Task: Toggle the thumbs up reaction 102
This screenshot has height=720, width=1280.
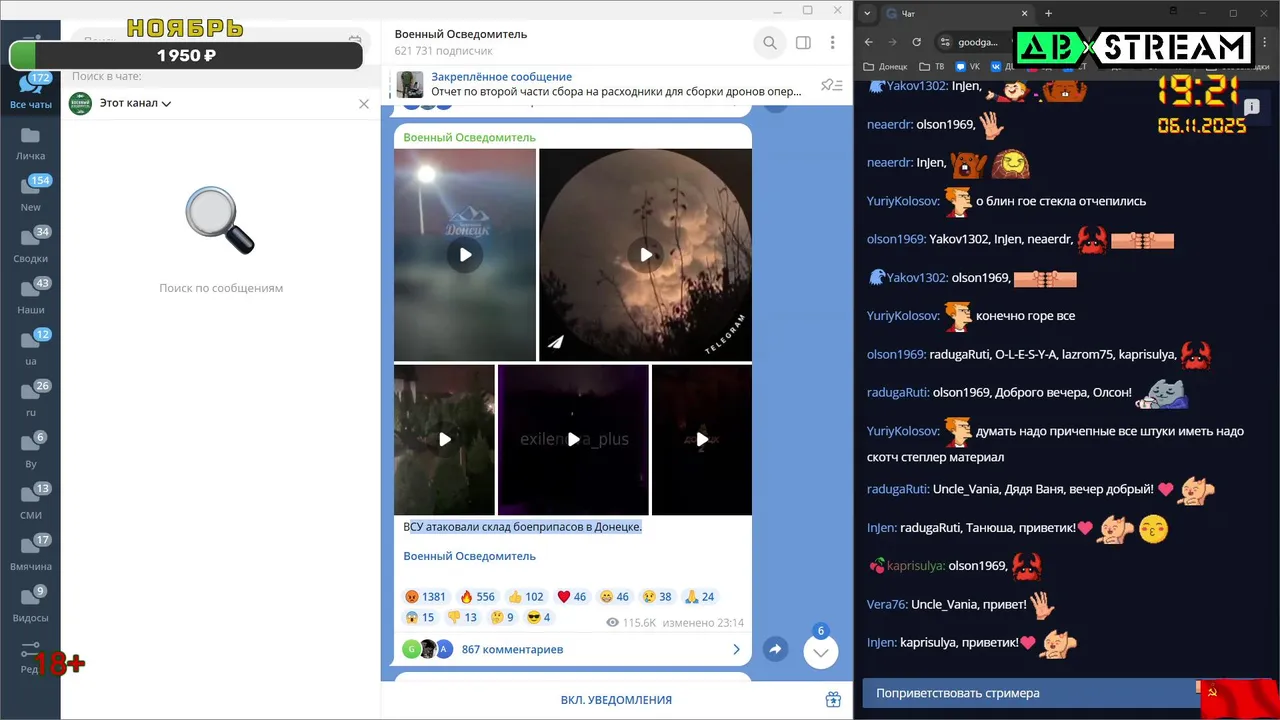Action: click(526, 596)
